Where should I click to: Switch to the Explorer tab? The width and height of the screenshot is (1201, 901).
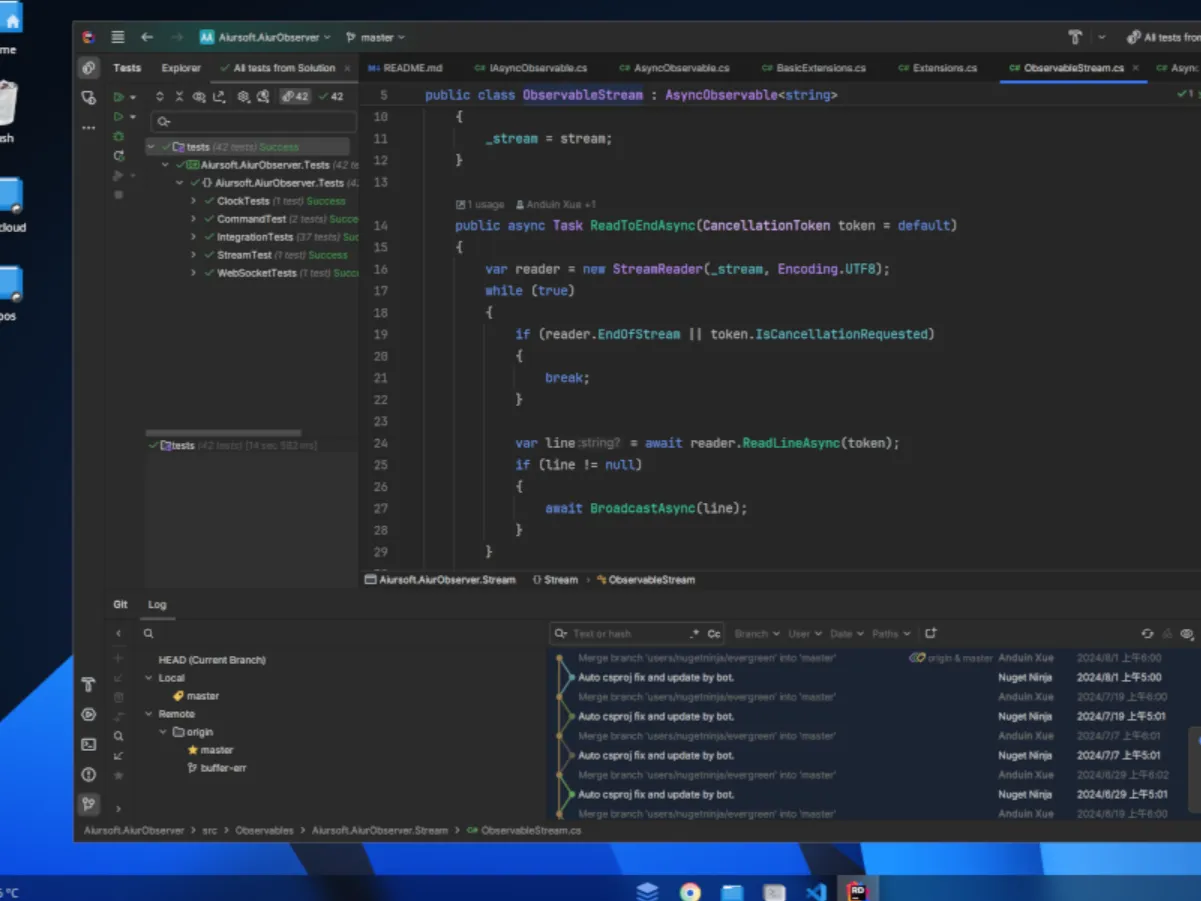180,68
